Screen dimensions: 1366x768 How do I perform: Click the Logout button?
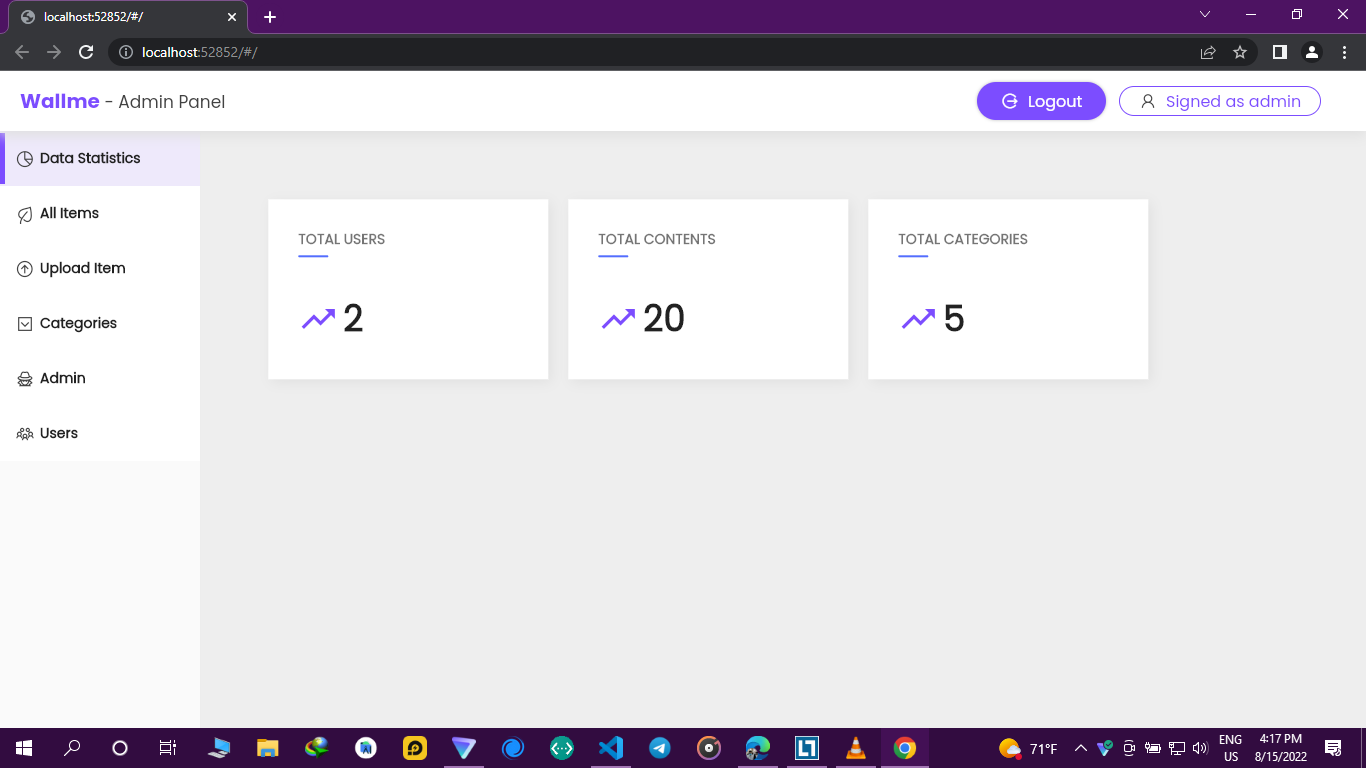point(1041,101)
